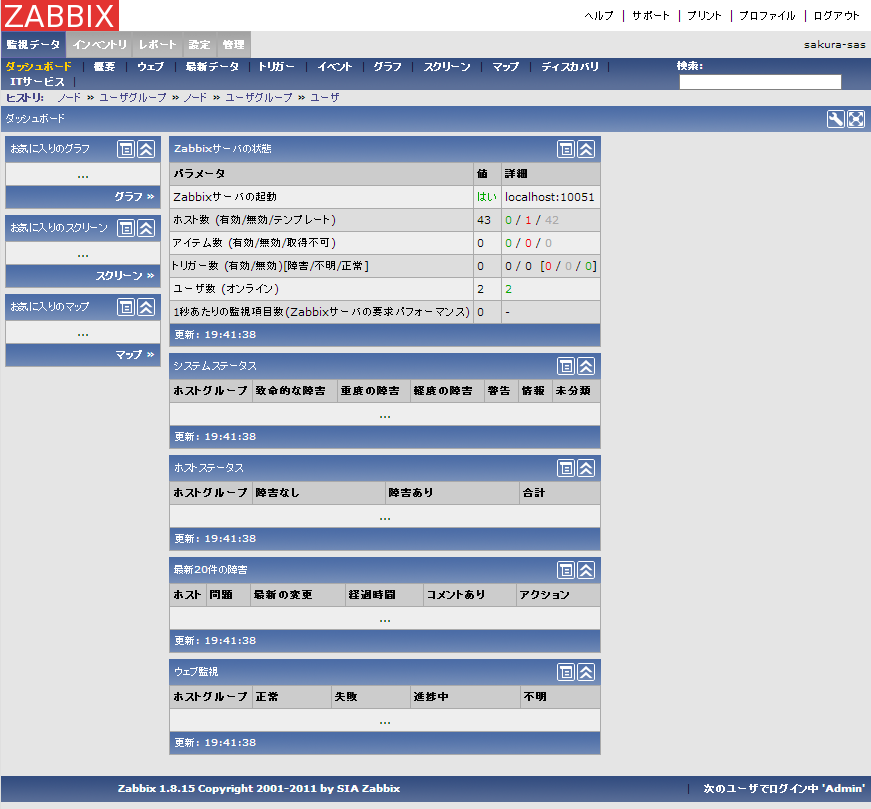Viewport: 871px width, 809px height.
Task: Open the 設定 main menu tab
Action: pos(199,45)
